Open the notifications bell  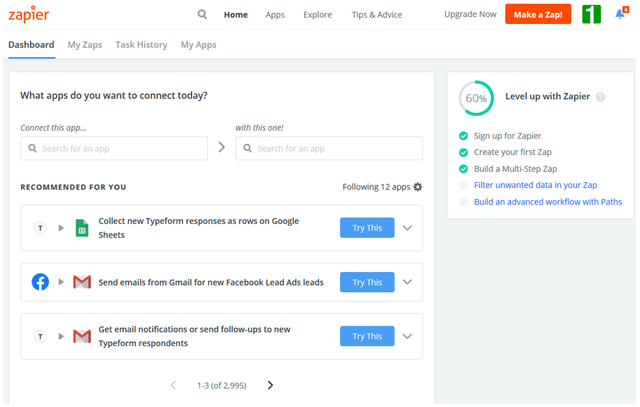pyautogui.click(x=621, y=13)
